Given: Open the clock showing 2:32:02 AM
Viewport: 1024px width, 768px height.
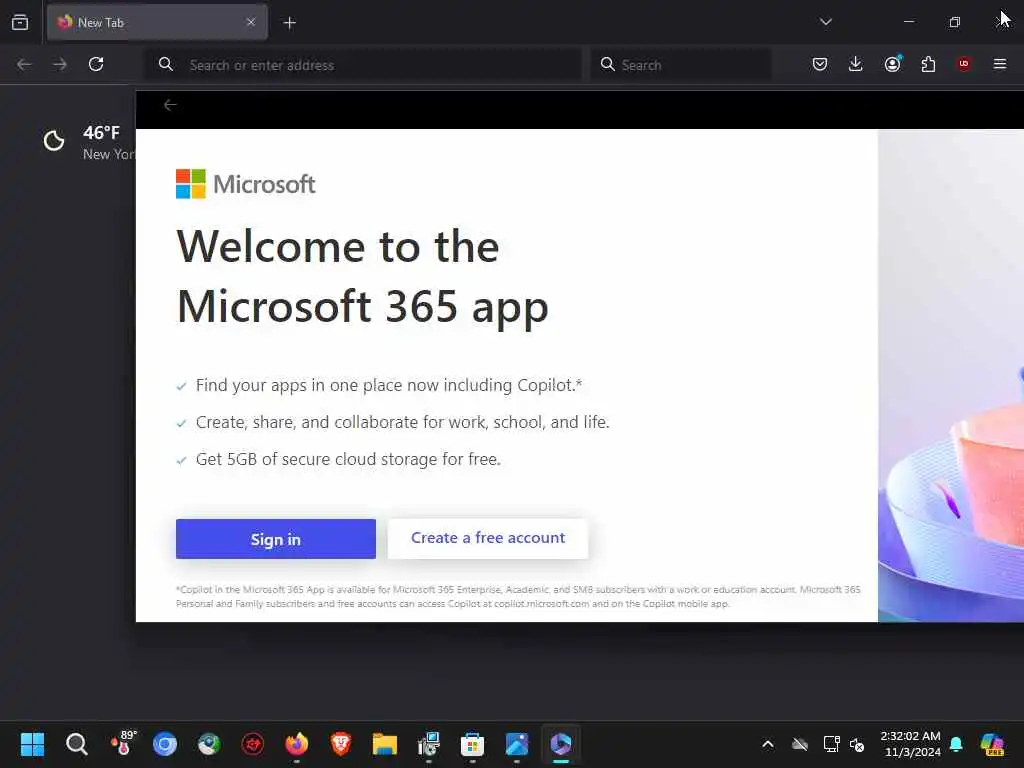Looking at the screenshot, I should click(910, 744).
